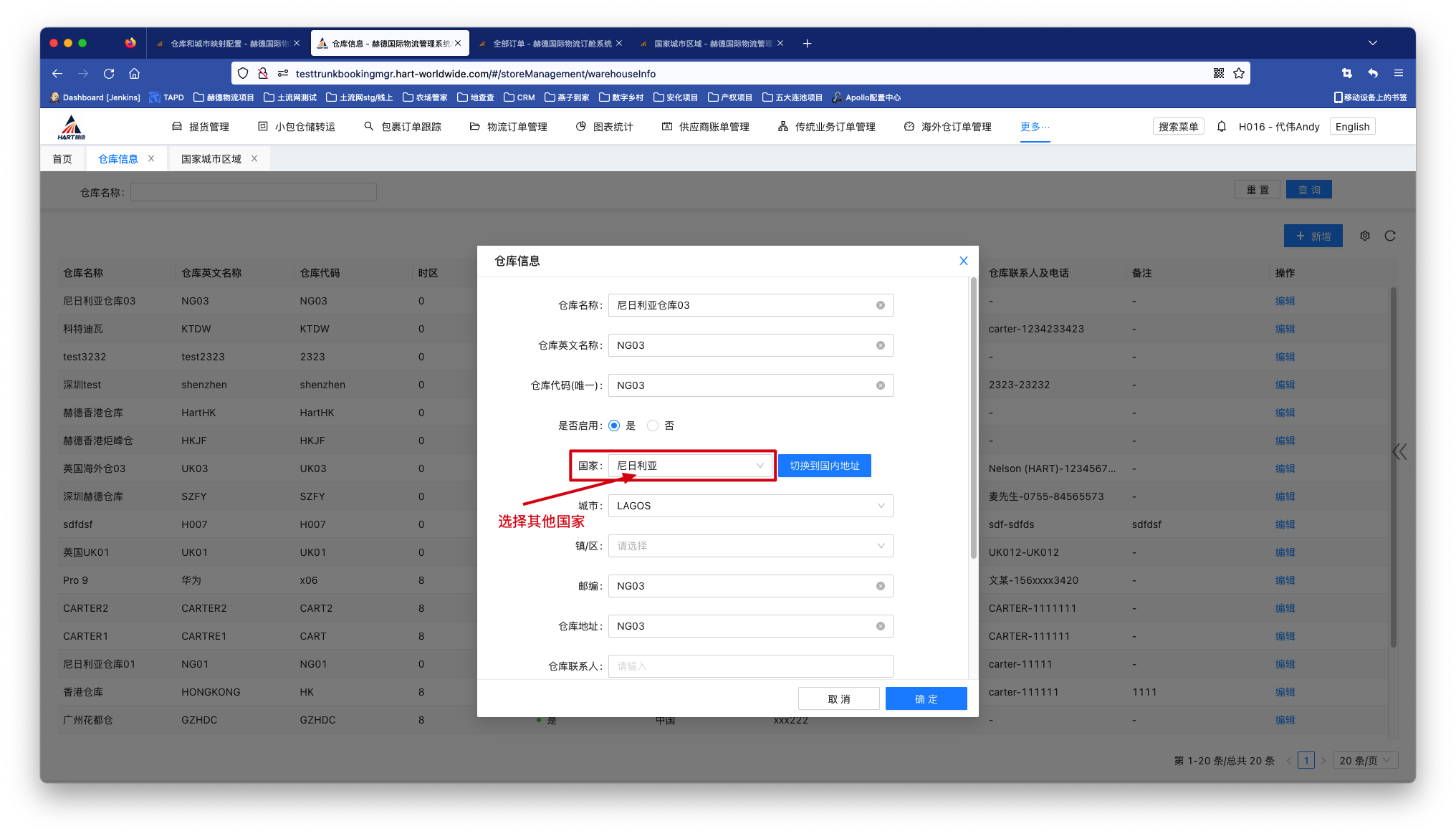Expand the 镇/区 dropdown
This screenshot has height=836, width=1456.
point(749,546)
